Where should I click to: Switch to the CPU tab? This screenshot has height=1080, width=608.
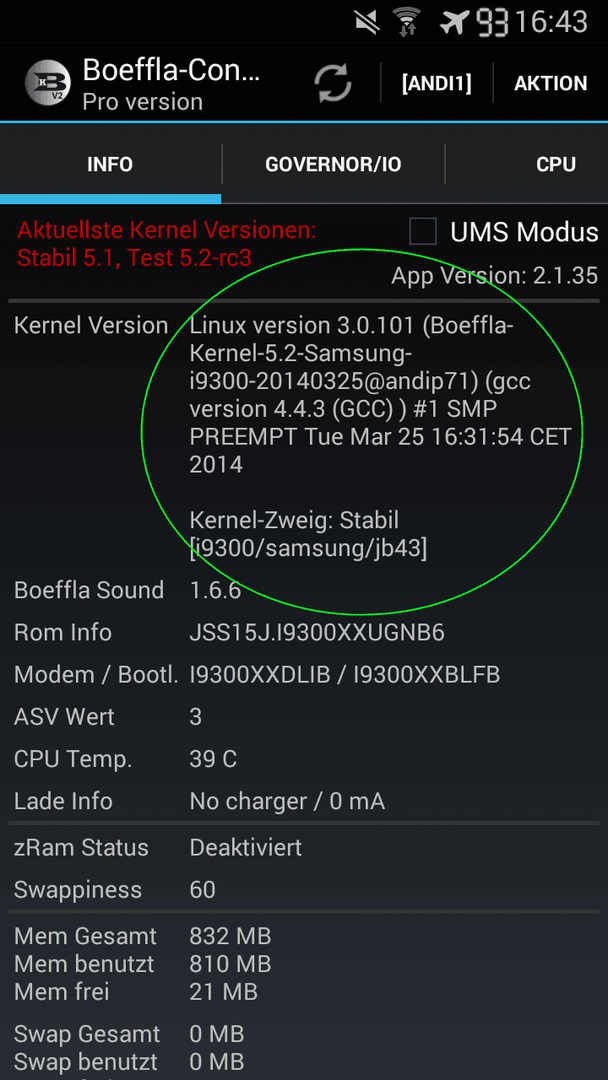pos(556,165)
